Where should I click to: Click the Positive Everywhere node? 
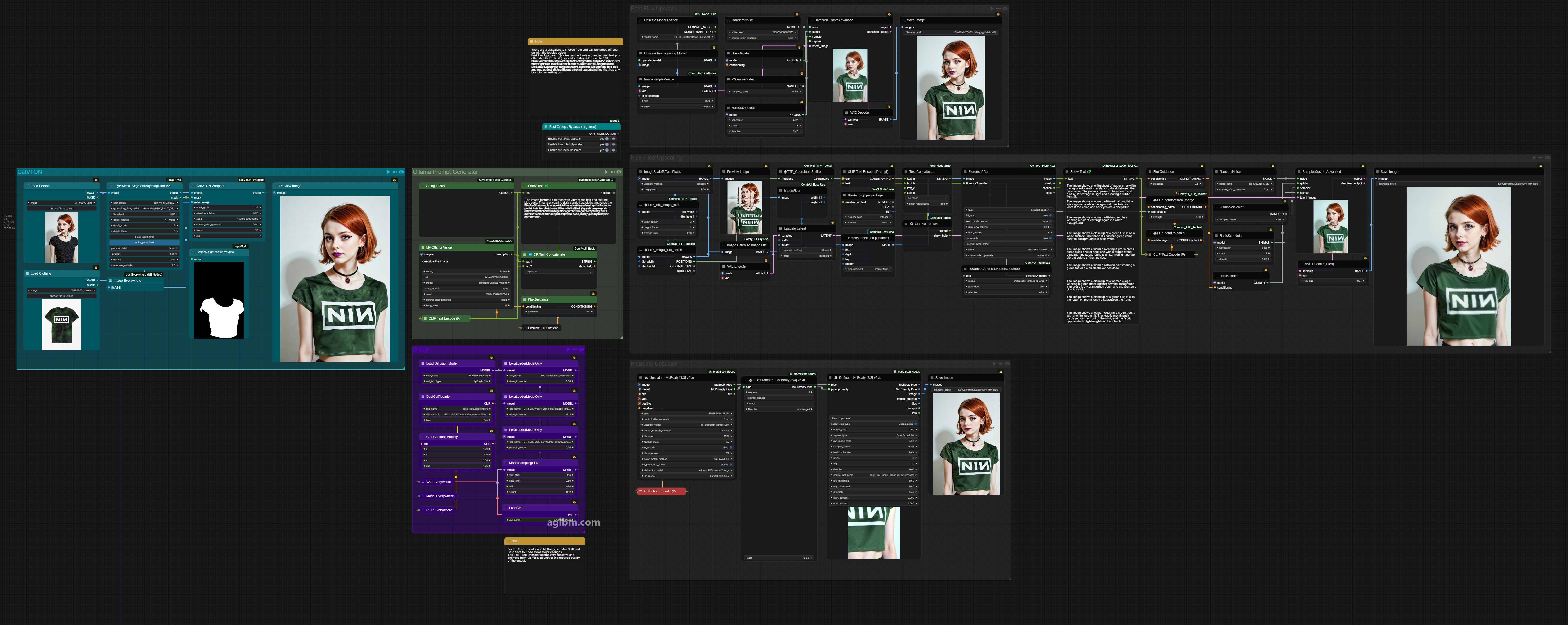coord(541,328)
